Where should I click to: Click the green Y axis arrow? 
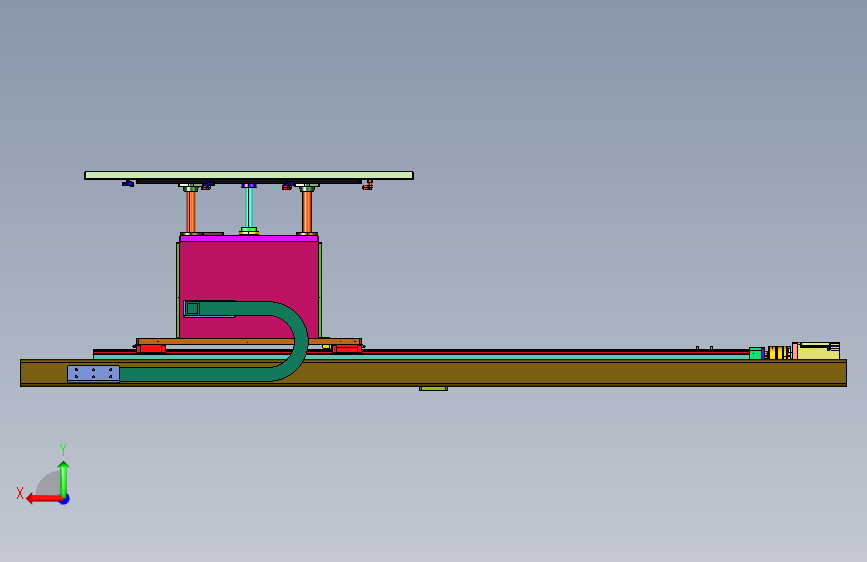point(64,478)
